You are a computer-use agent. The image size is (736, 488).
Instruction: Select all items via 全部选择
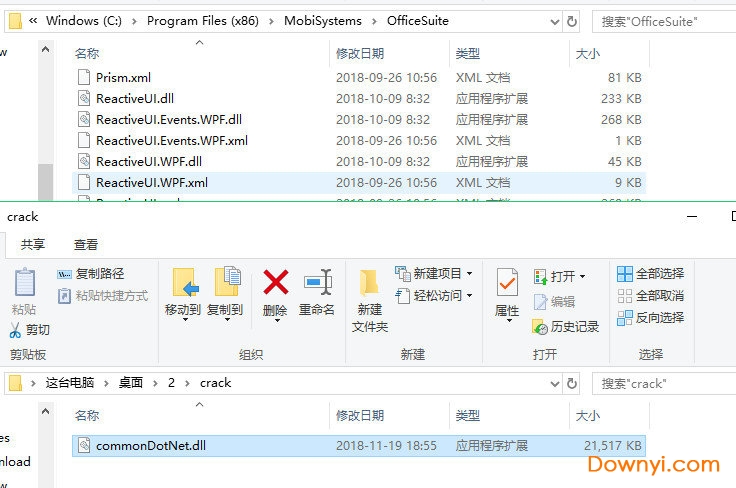[x=651, y=274]
